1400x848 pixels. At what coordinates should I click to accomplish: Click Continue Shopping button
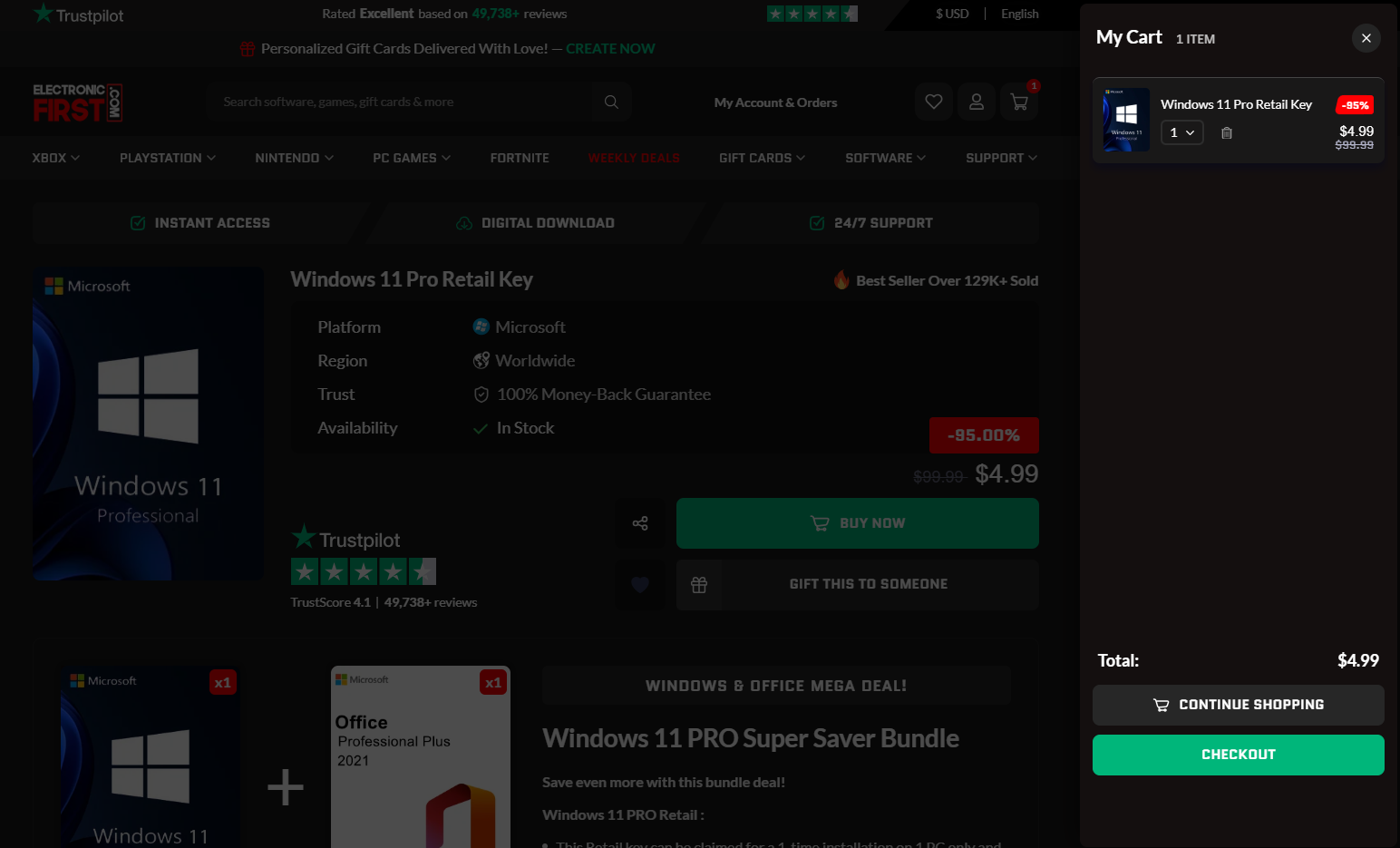pyautogui.click(x=1238, y=705)
